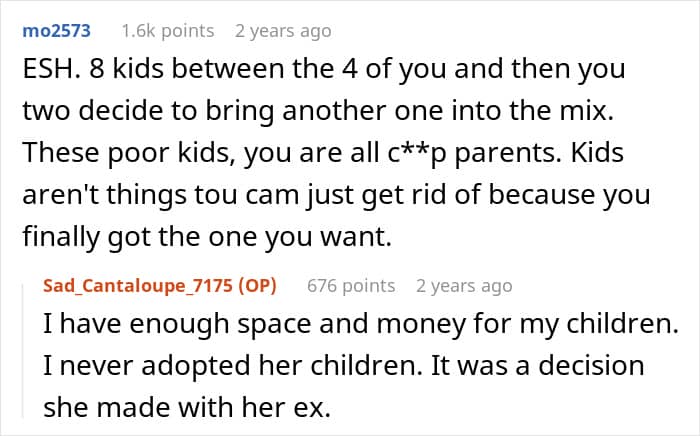
Task: Click the line 'she made with her ex.'
Action: click(187, 407)
